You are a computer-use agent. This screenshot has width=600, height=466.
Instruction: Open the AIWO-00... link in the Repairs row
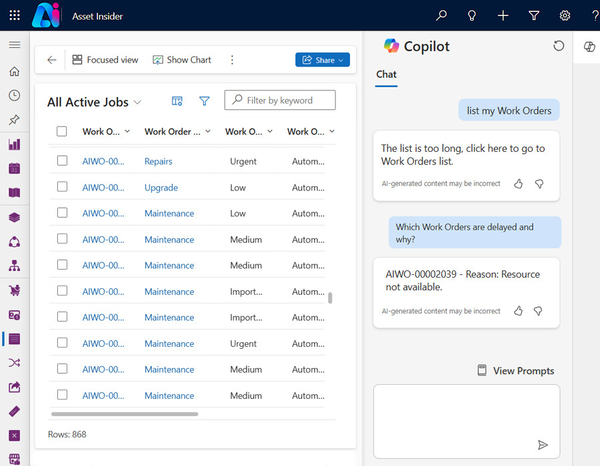pos(103,161)
